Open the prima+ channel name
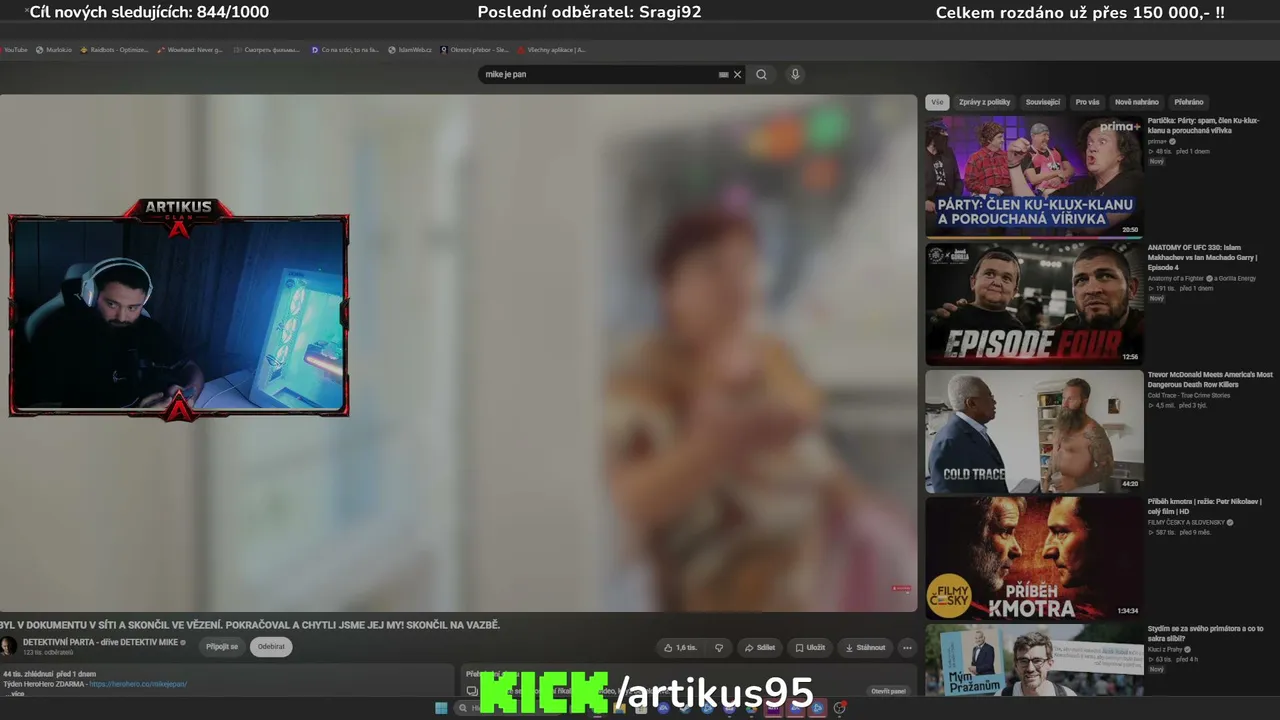This screenshot has width=1280, height=720. click(1158, 141)
